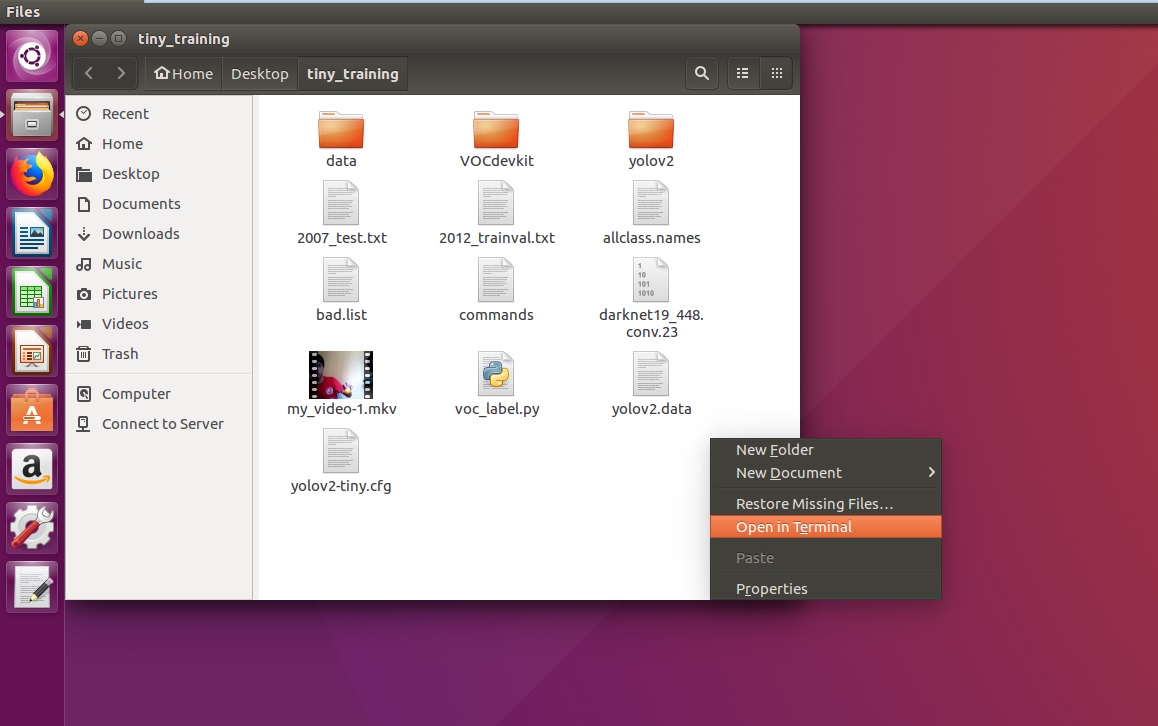Click the search magnifier icon in toolbar
The height and width of the screenshot is (726, 1158).
click(x=702, y=73)
